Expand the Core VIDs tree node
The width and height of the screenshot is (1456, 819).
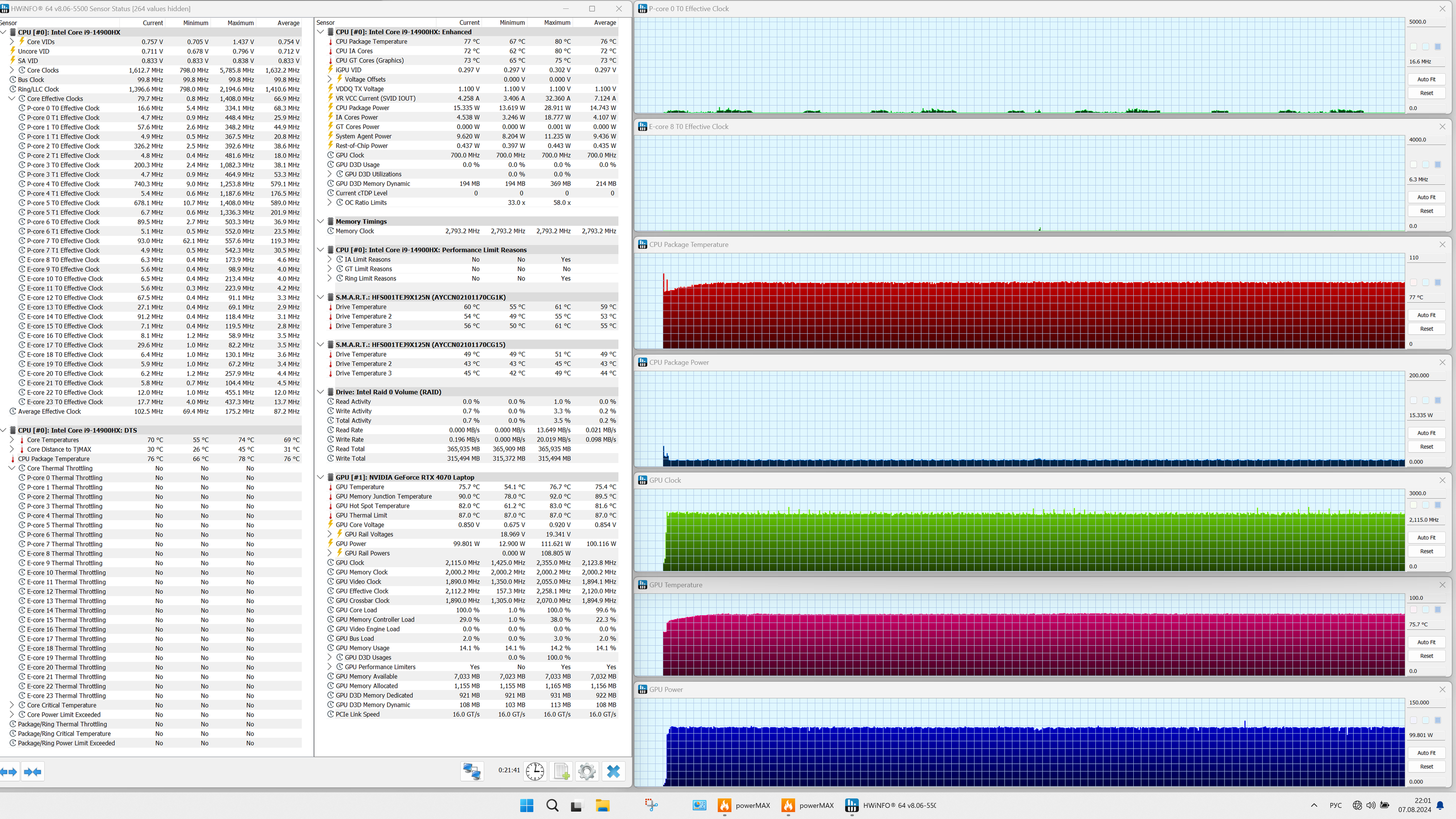(x=12, y=41)
